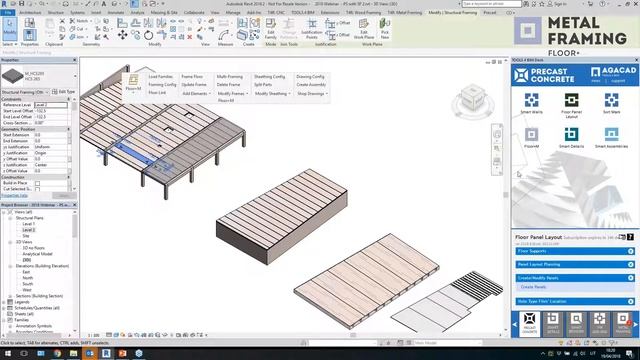Click the Frame Floor button
The height and width of the screenshot is (360, 640).
[192, 77]
